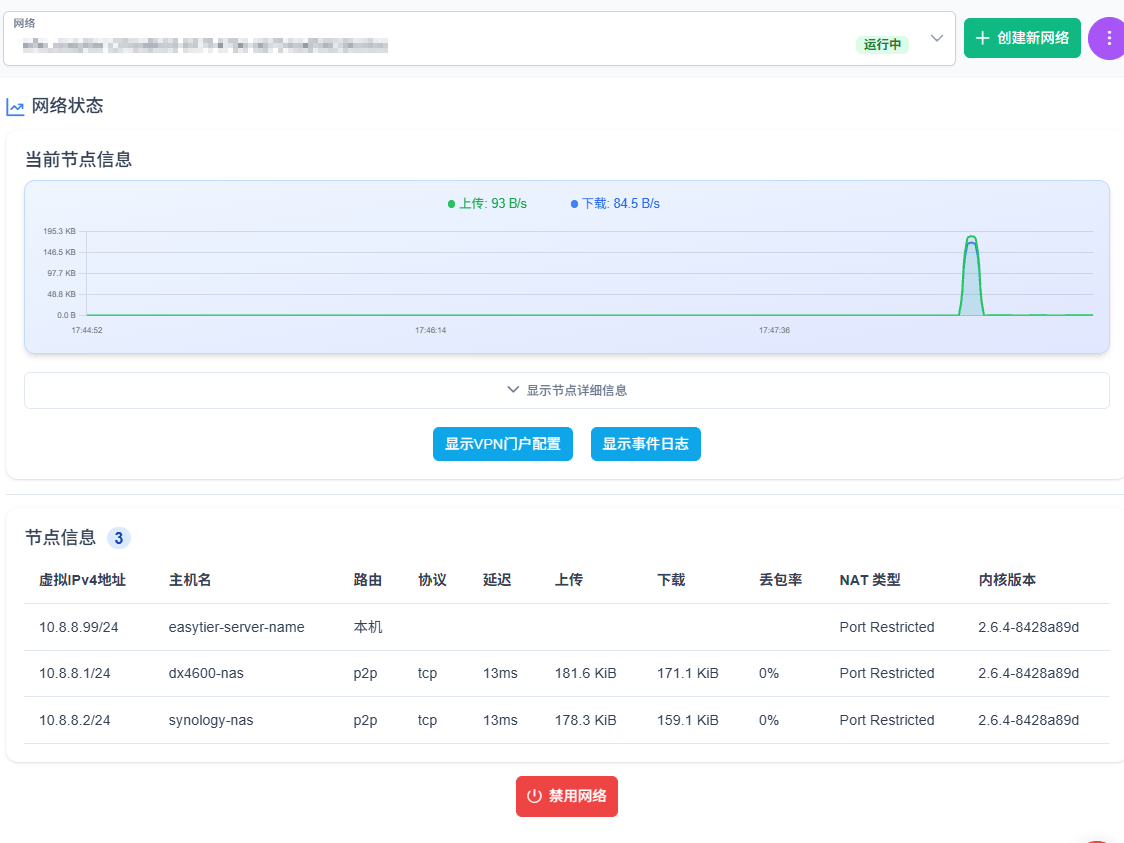Click the 显示VPN门户配置 button

click(503, 444)
